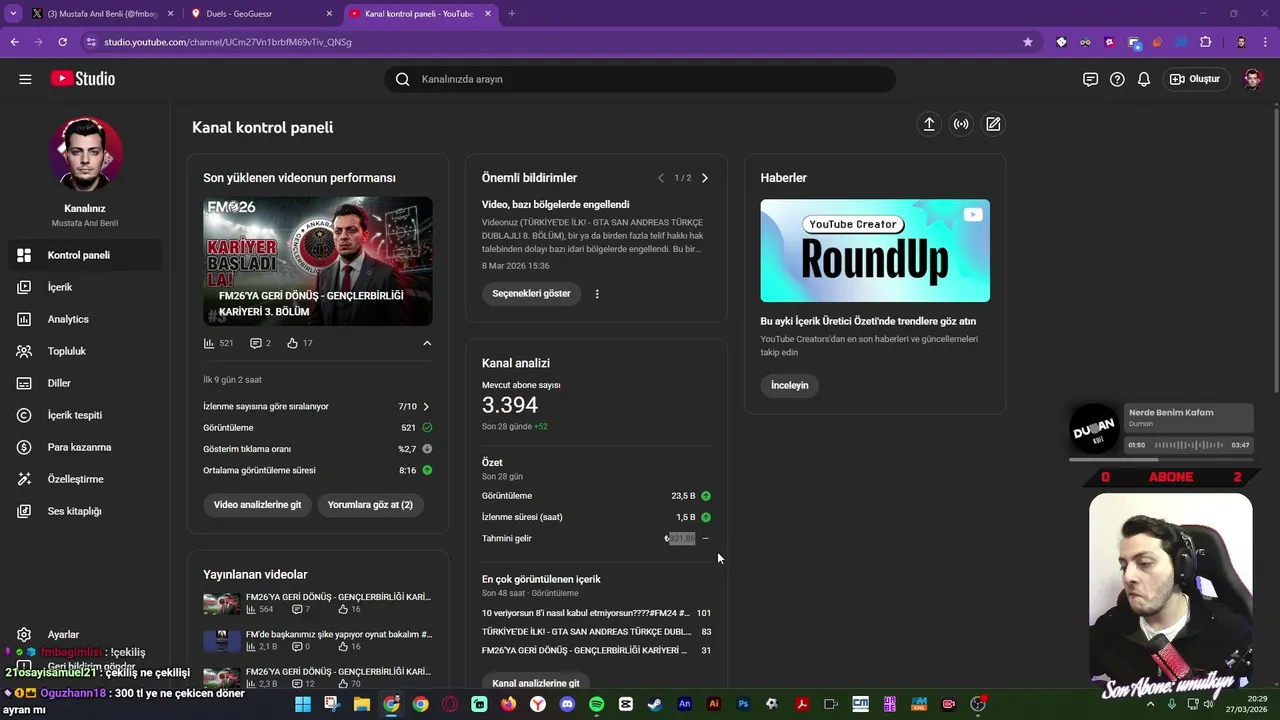Switch to the Mustafa Anıl Benli X tab
1280x720 pixels.
point(102,14)
